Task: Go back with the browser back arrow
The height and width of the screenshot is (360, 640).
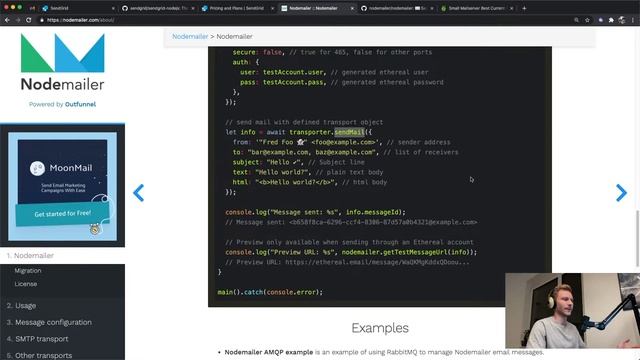Action: [x=7, y=20]
